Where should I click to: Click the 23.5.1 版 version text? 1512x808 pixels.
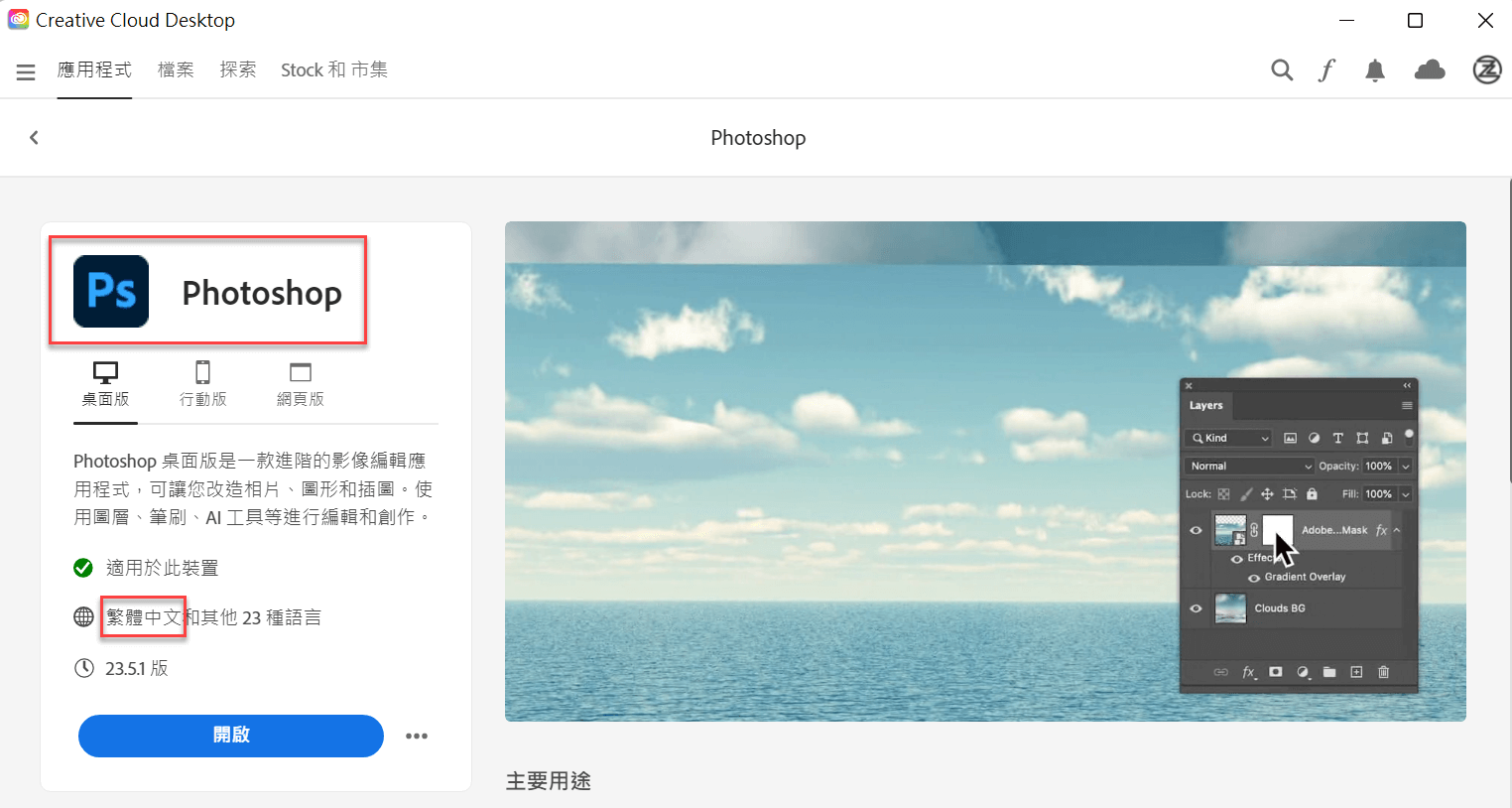coord(137,668)
